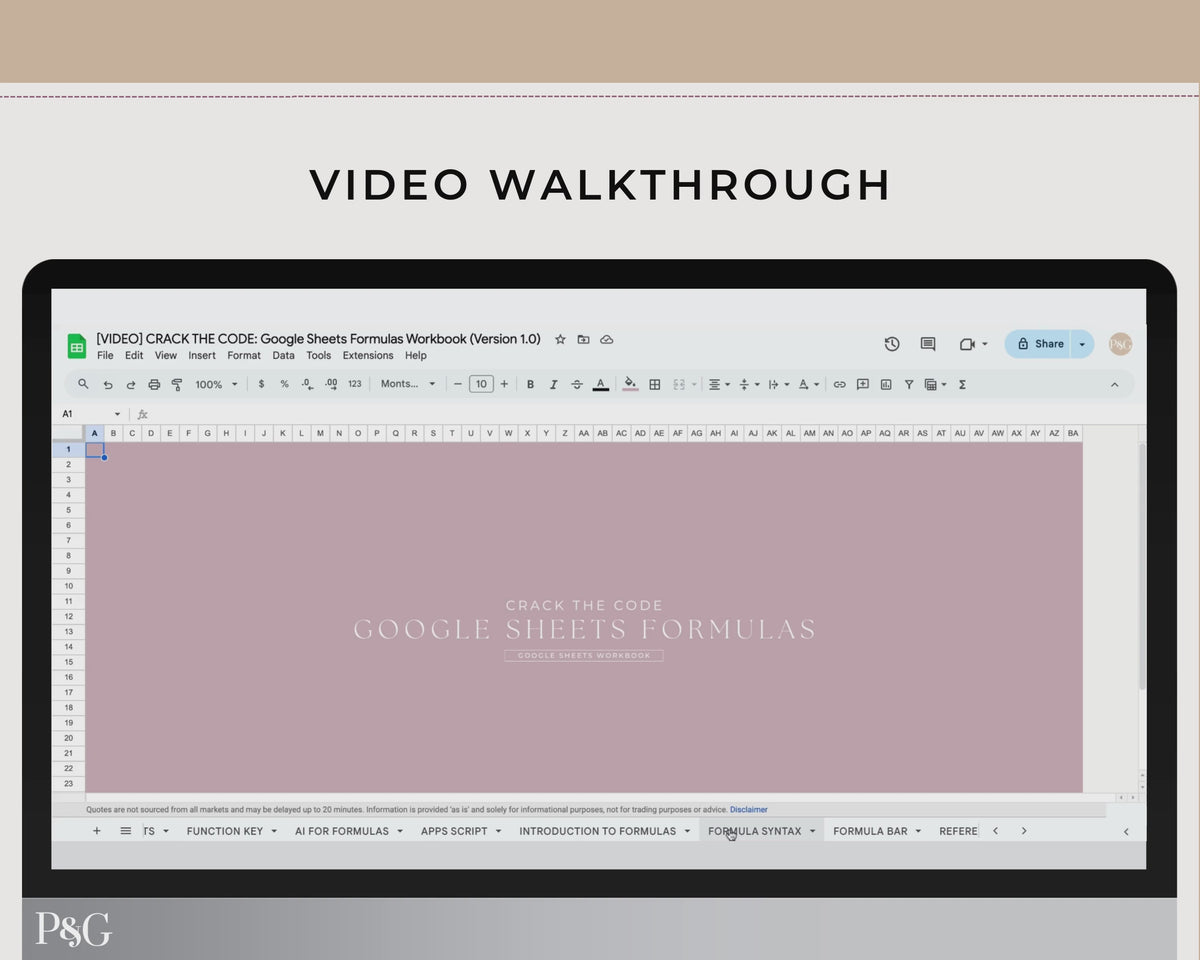Viewport: 1200px width, 960px height.
Task: Open the Tools menu
Action: [x=319, y=355]
